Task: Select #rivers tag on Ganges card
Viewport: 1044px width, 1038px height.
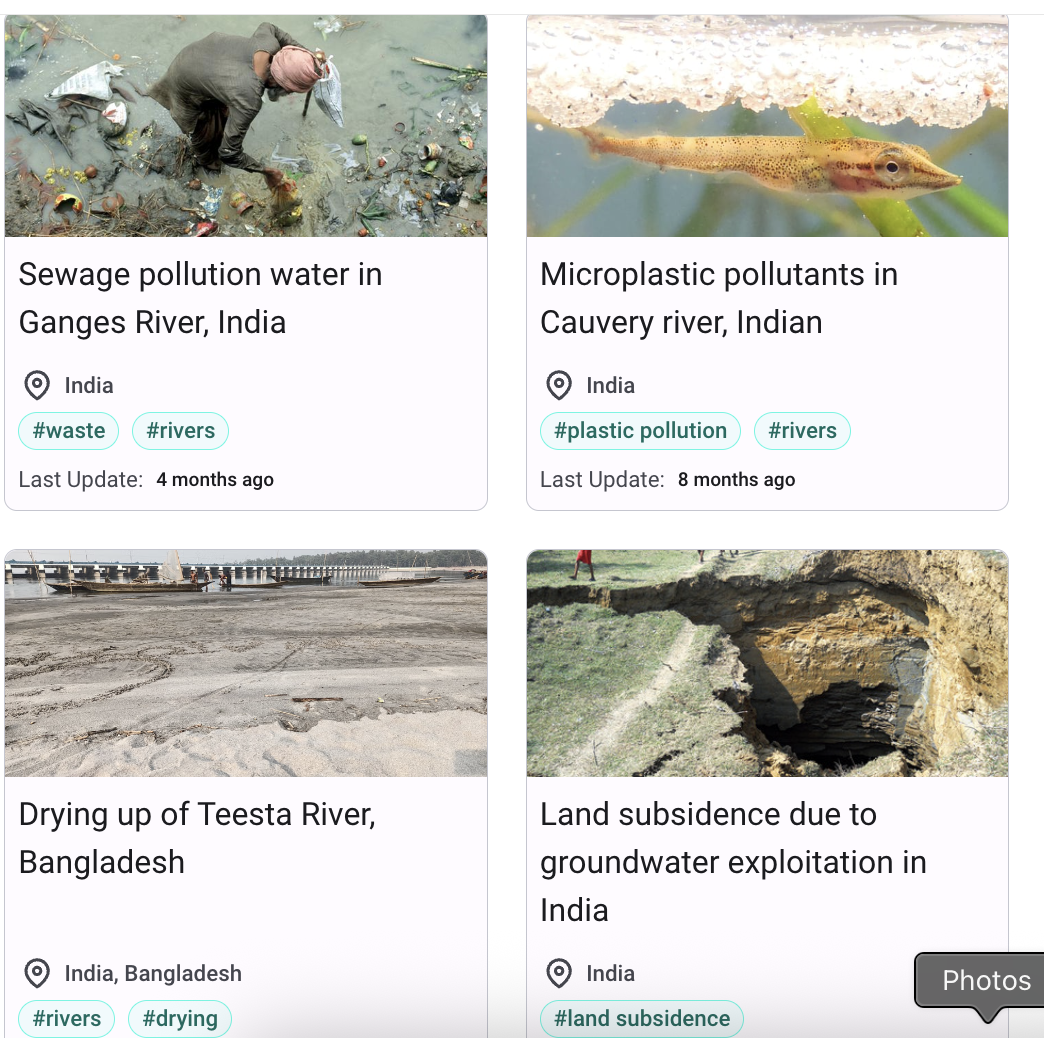Action: (x=180, y=431)
